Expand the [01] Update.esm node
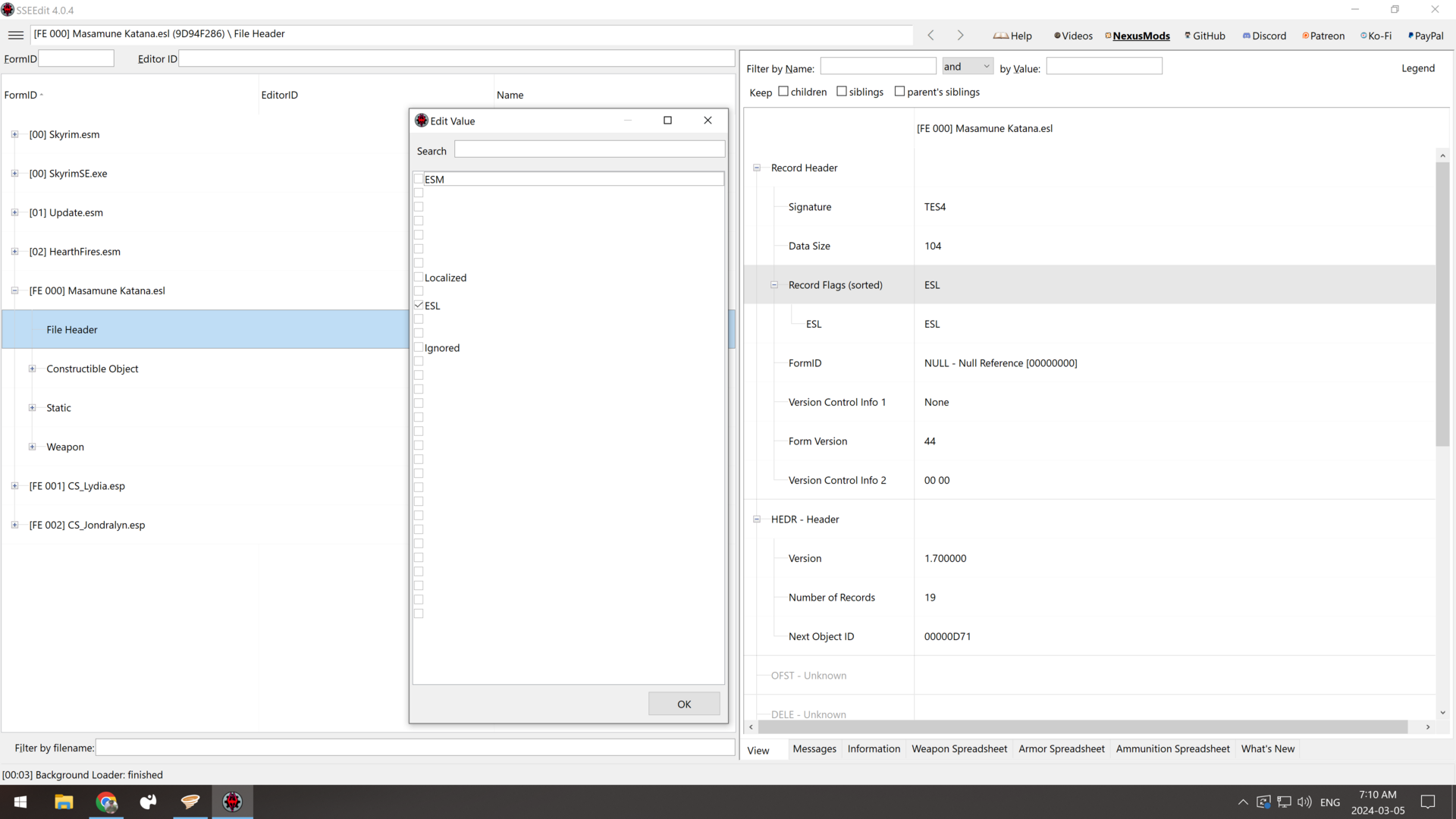Screen dimensions: 1456x819 (x=14, y=212)
